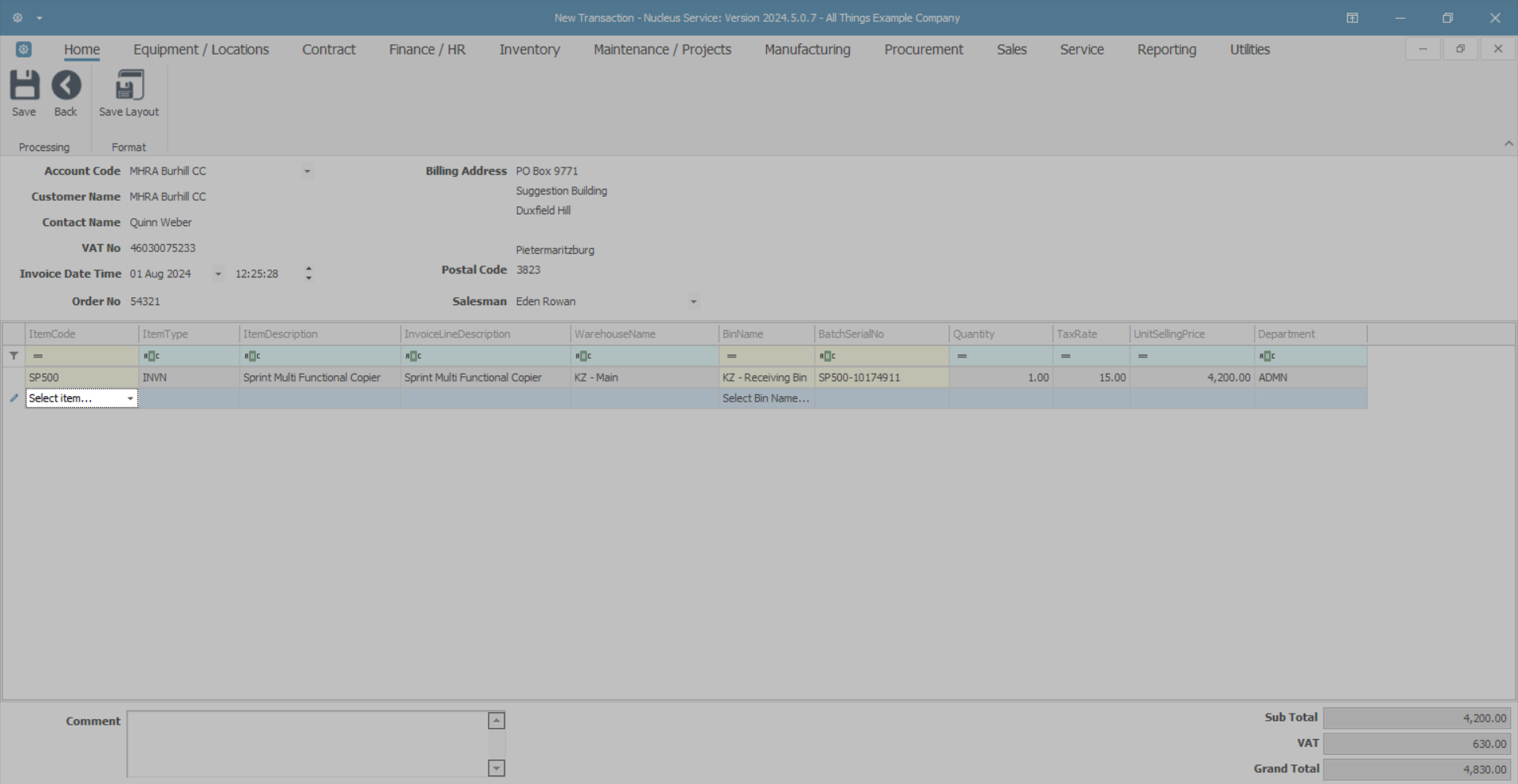
Task: Open the Select item dropdown in new row
Action: click(x=130, y=398)
